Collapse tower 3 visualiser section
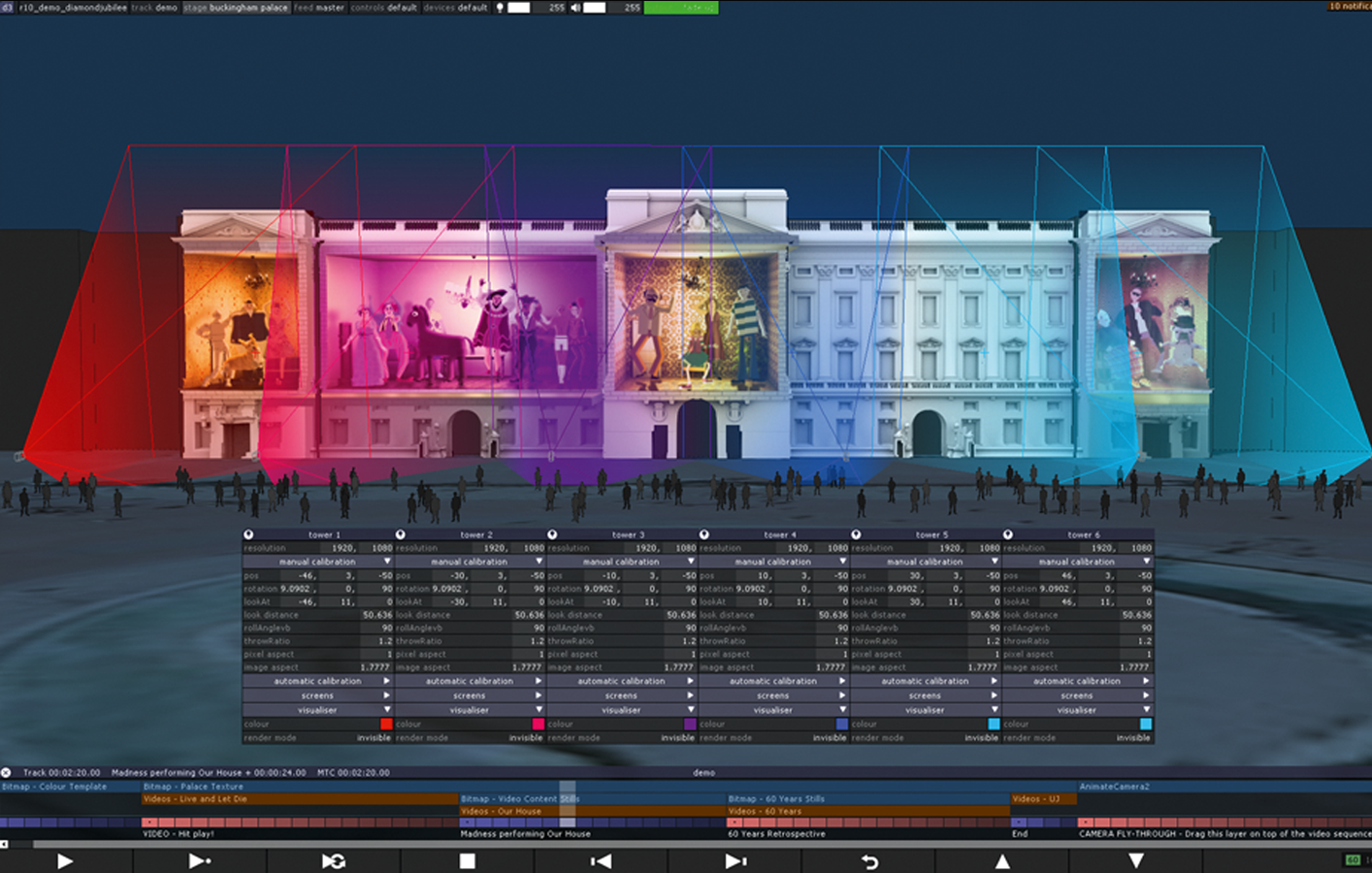This screenshot has width=1372, height=873. pyautogui.click(x=621, y=710)
